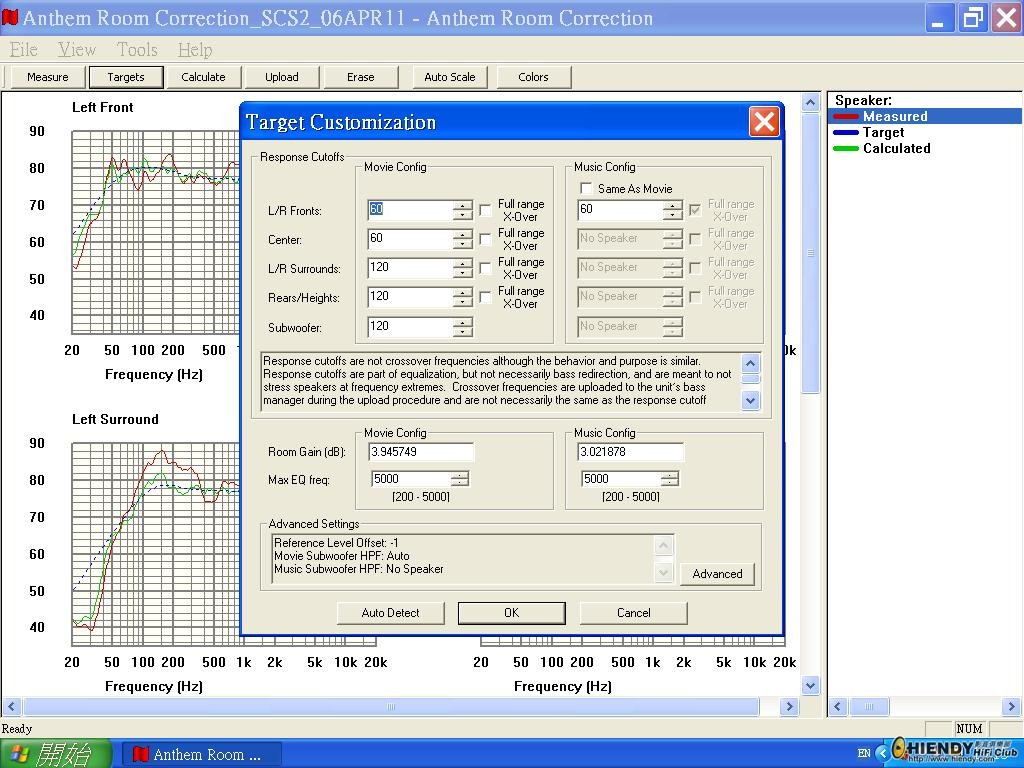Screen dimensions: 1024x768
Task: Click the Music Config Max EQ freq field
Action: point(621,479)
